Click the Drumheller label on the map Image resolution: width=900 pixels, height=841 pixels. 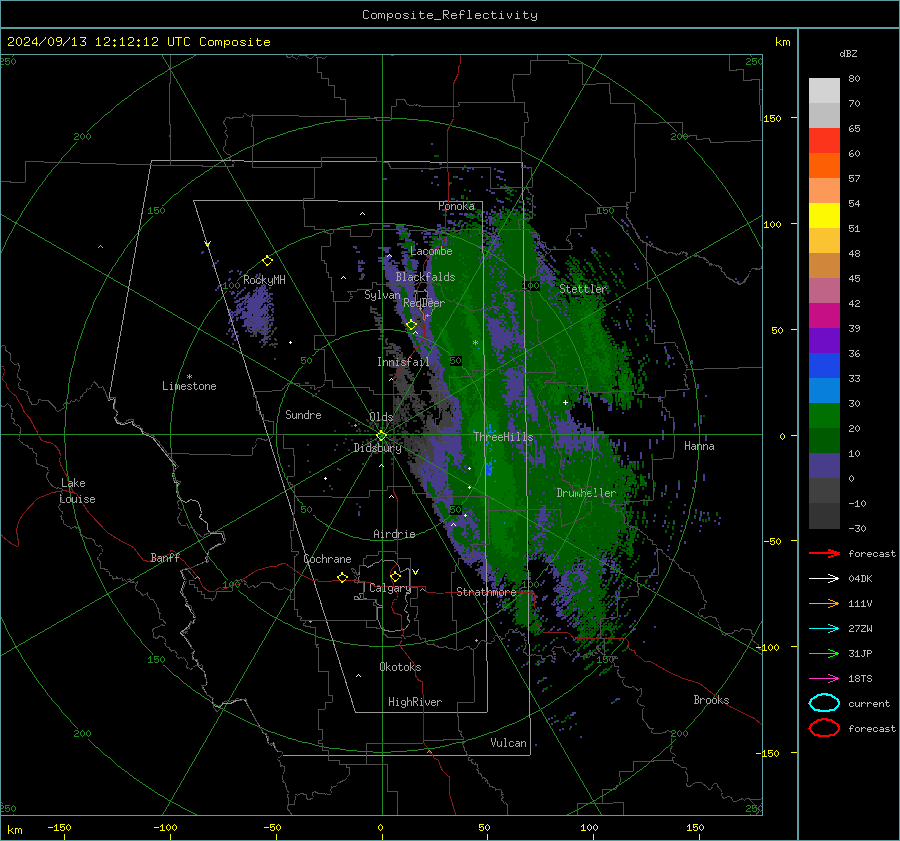click(586, 493)
